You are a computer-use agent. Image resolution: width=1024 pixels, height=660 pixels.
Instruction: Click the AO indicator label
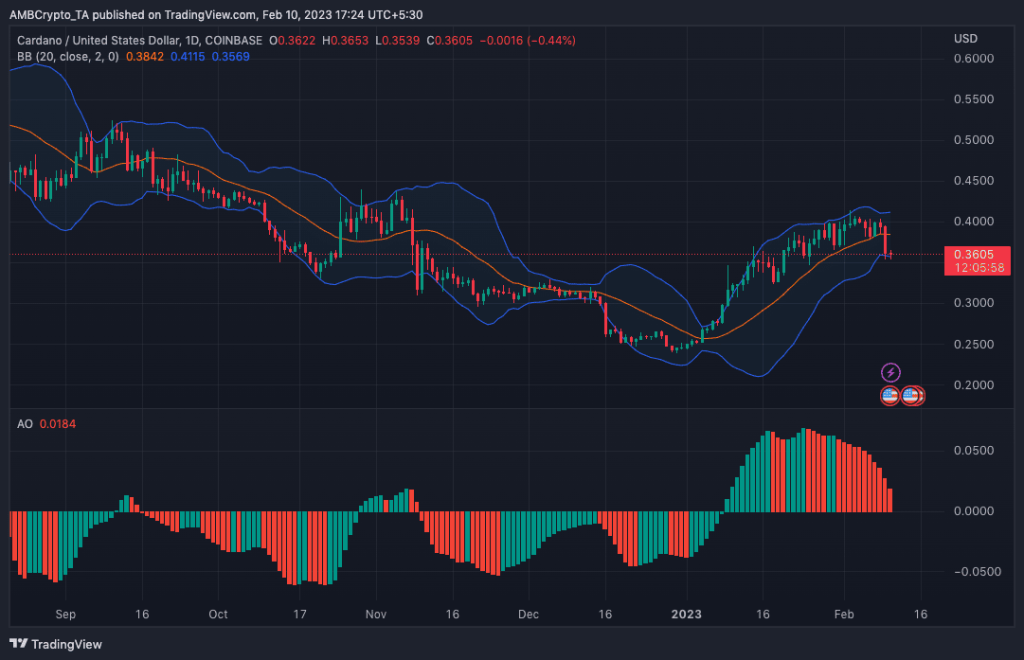click(25, 424)
